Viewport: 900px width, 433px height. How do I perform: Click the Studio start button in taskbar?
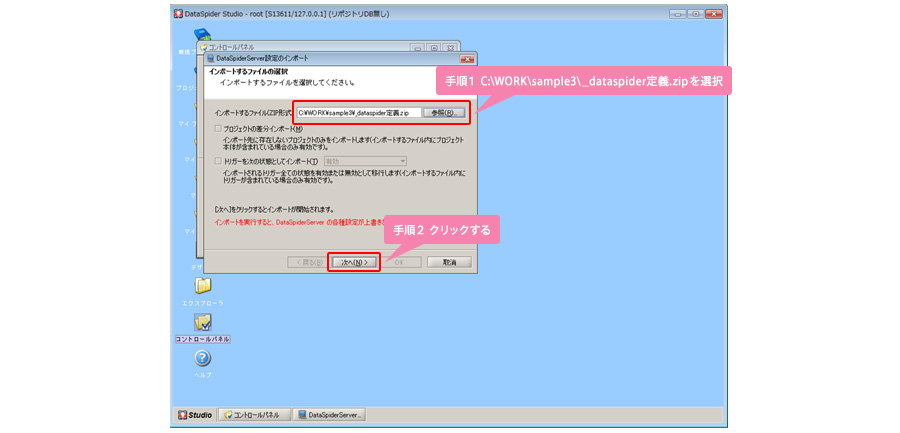pos(195,414)
